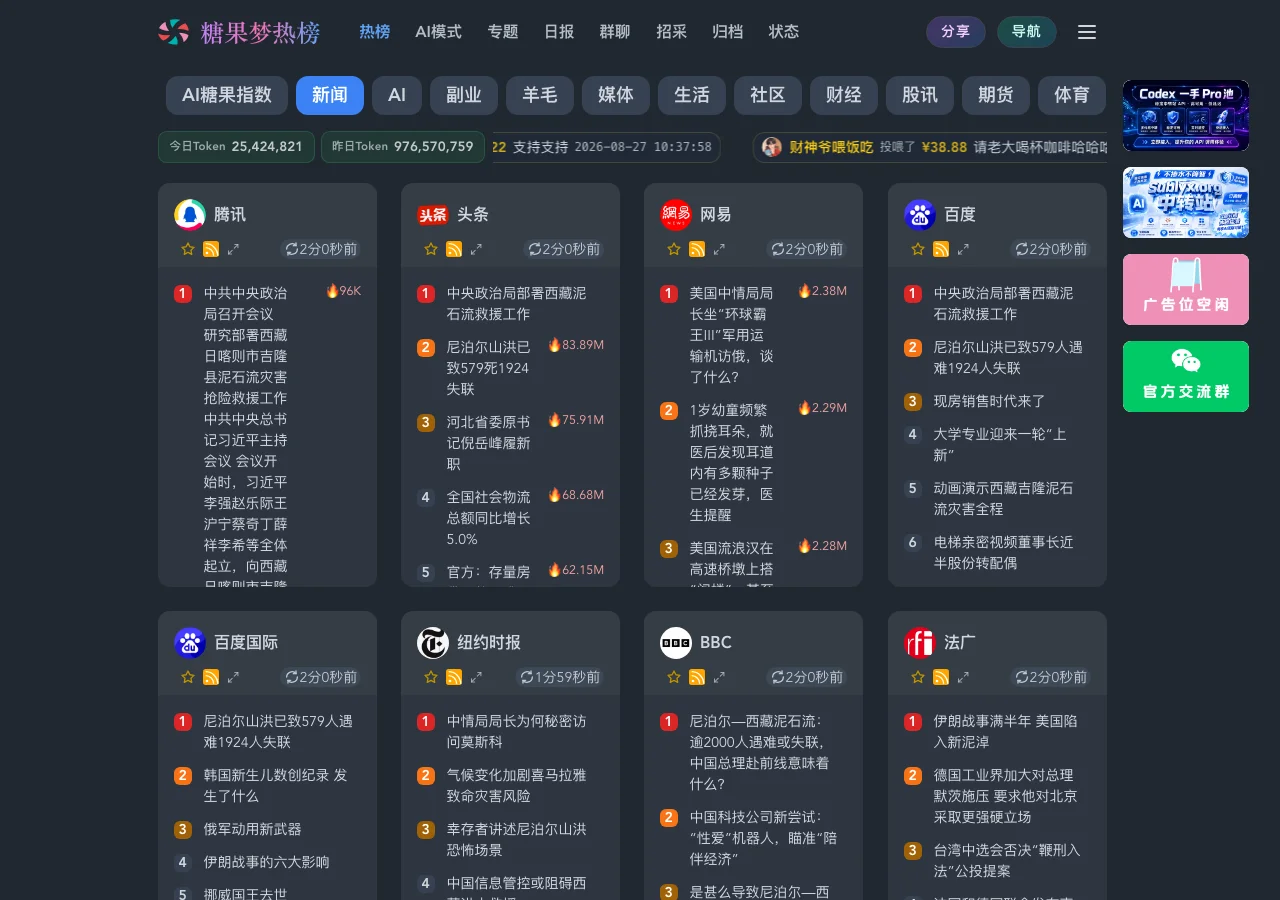Open 伊朗战事满半年 headline in 法广

pos(1004,731)
